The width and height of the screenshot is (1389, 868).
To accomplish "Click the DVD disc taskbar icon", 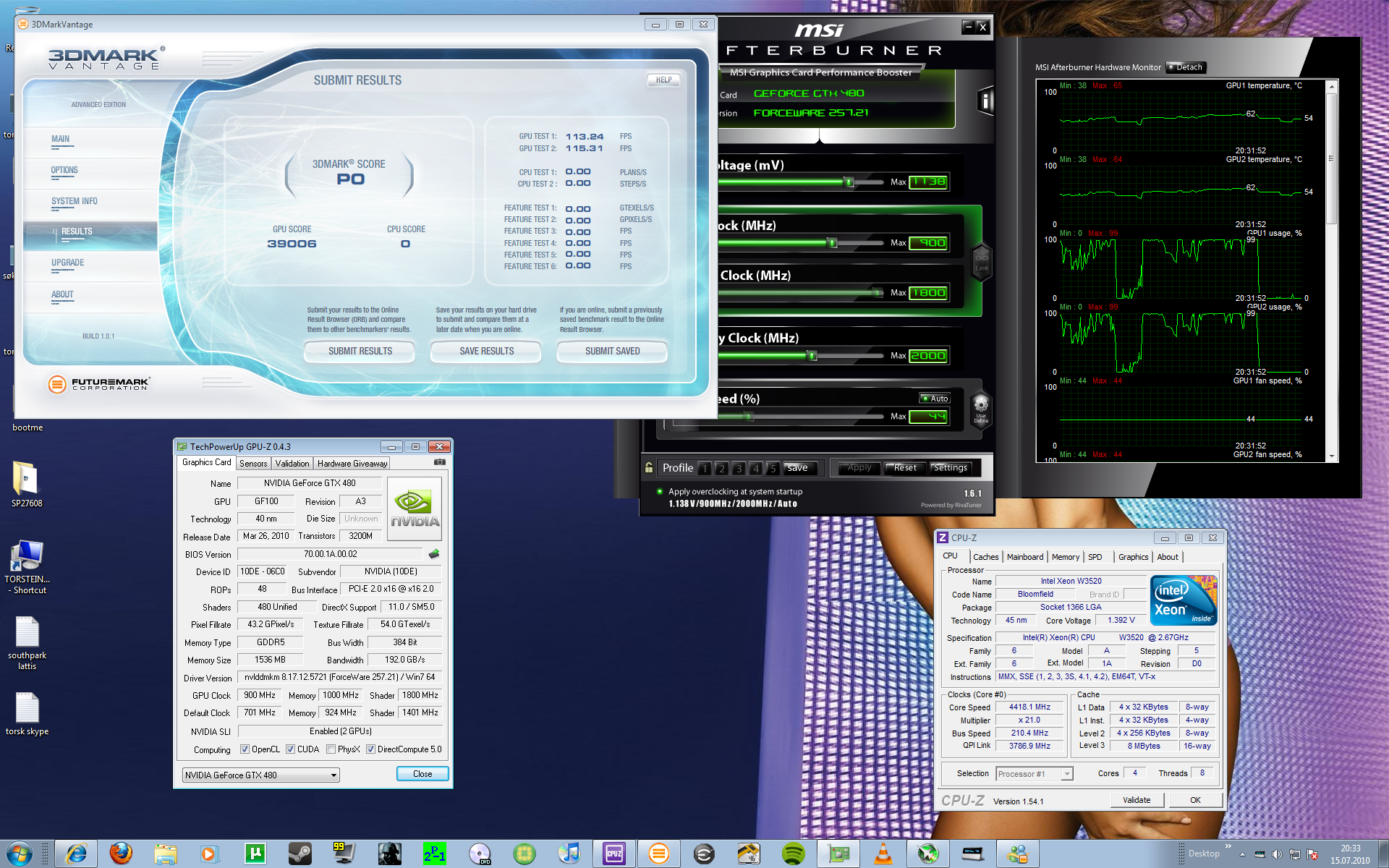I will coord(480,854).
